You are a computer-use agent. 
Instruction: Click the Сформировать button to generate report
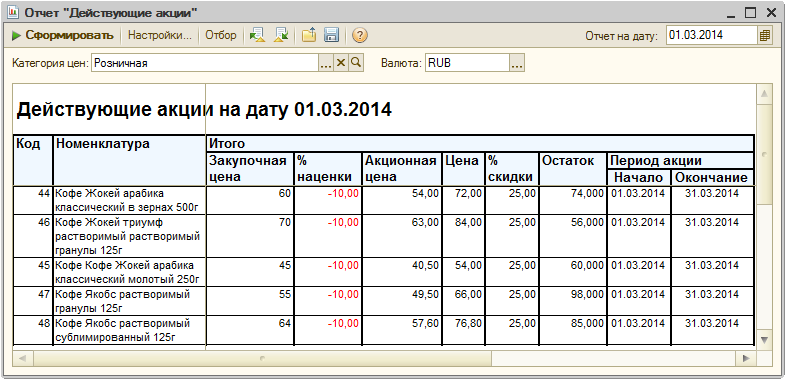point(63,36)
